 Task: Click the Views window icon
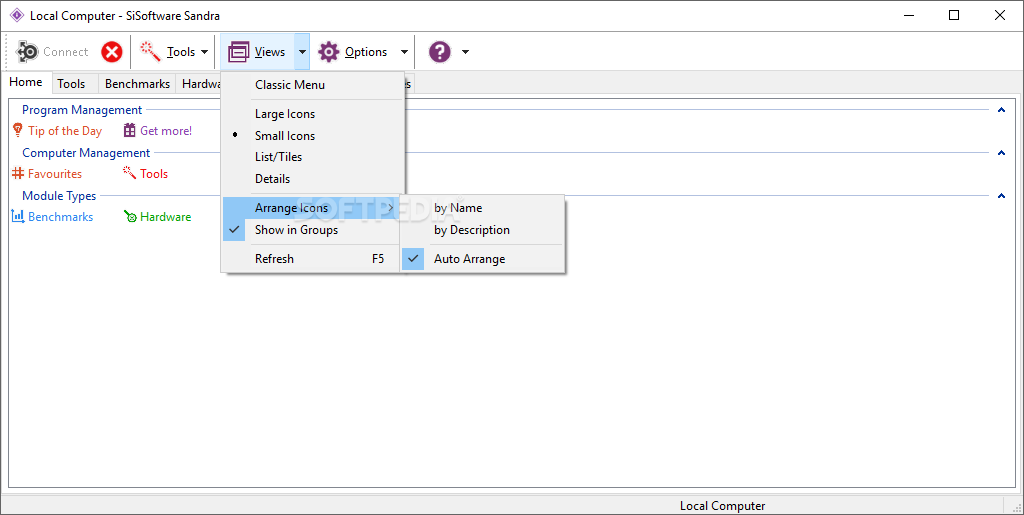pos(239,52)
